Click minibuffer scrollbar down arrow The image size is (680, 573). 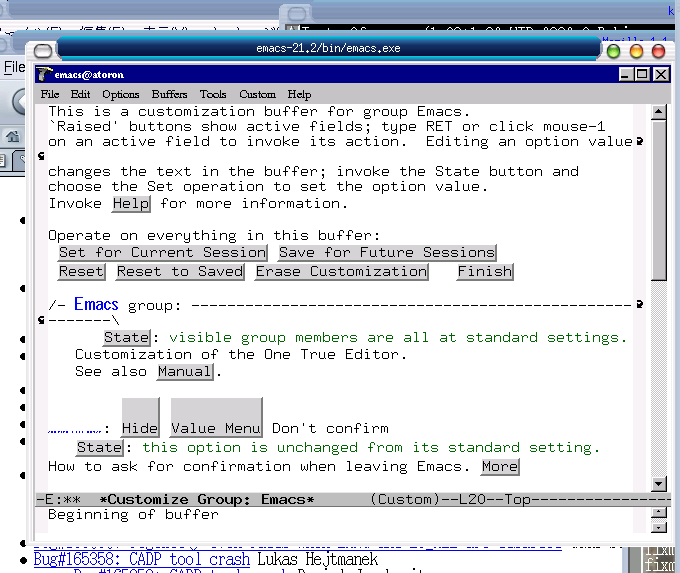659,527
